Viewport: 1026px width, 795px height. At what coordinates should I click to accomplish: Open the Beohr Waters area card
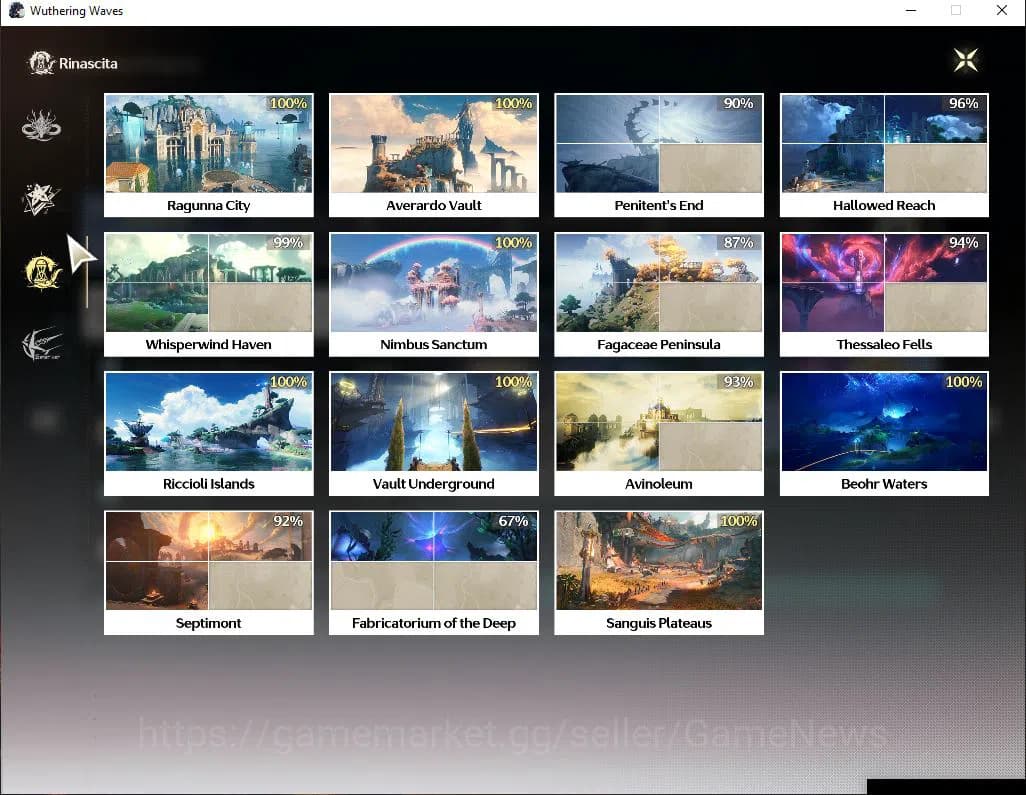pyautogui.click(x=884, y=433)
